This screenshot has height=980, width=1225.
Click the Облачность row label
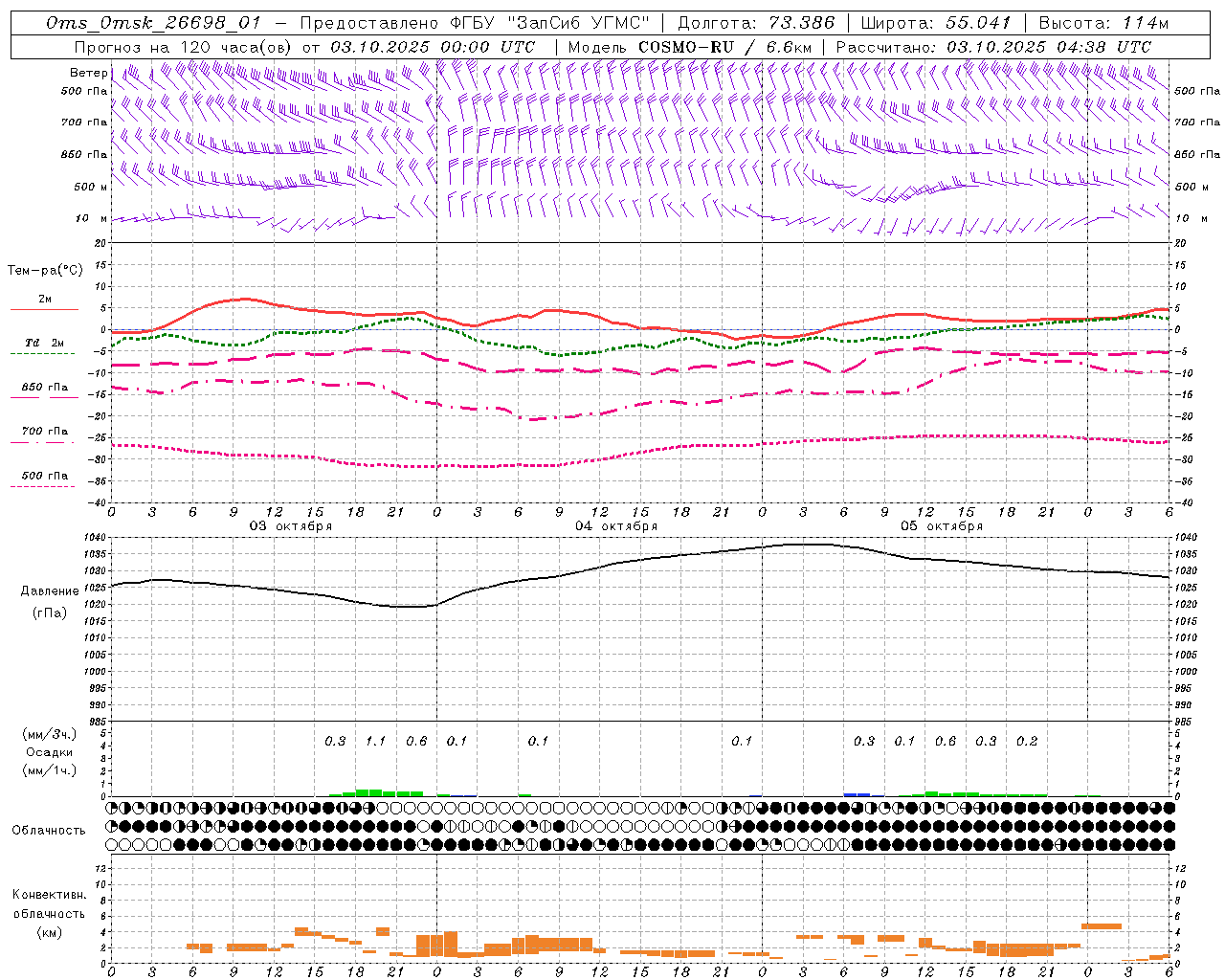pos(49,831)
